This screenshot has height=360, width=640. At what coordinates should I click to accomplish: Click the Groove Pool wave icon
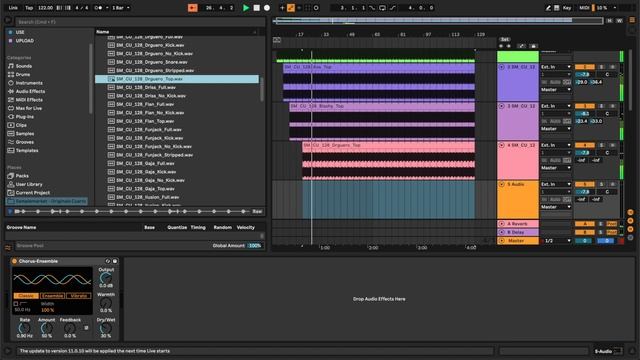pyautogui.click(x=8, y=247)
